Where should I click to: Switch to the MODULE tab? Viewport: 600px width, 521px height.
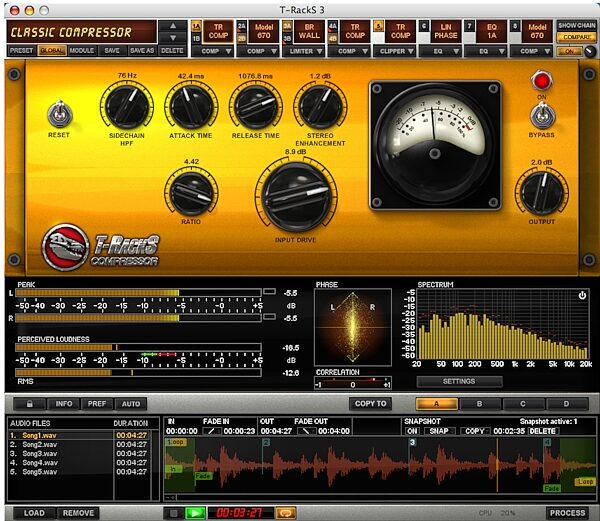pos(82,50)
